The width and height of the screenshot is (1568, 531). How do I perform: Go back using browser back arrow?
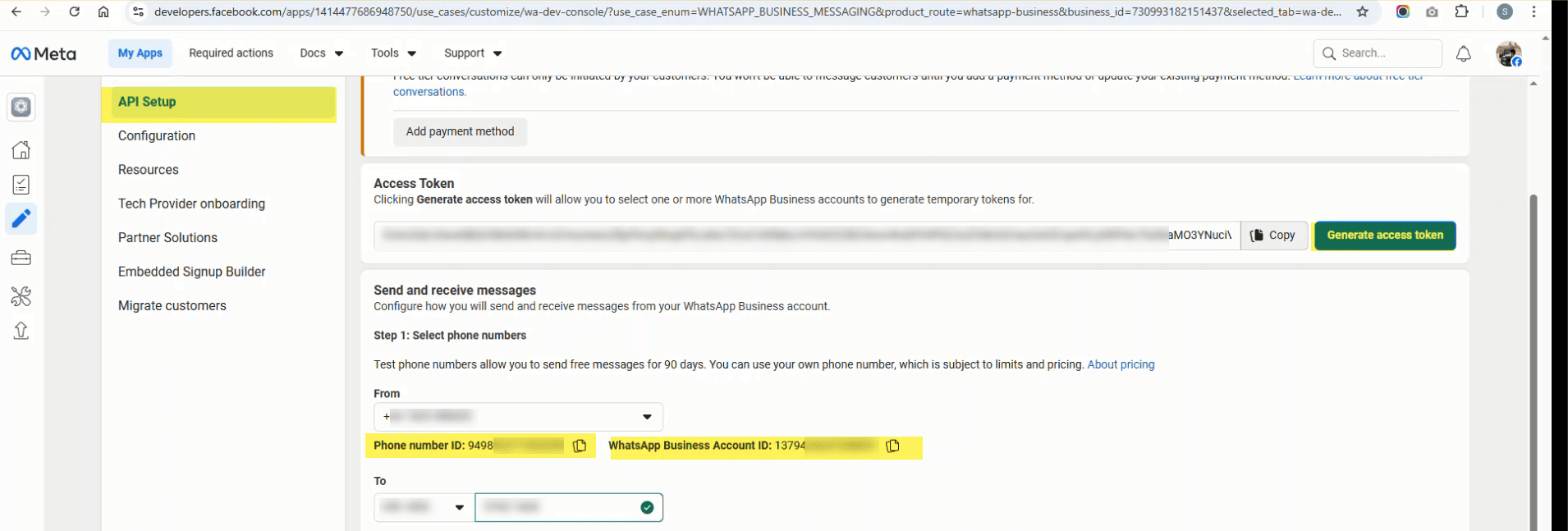(16, 11)
